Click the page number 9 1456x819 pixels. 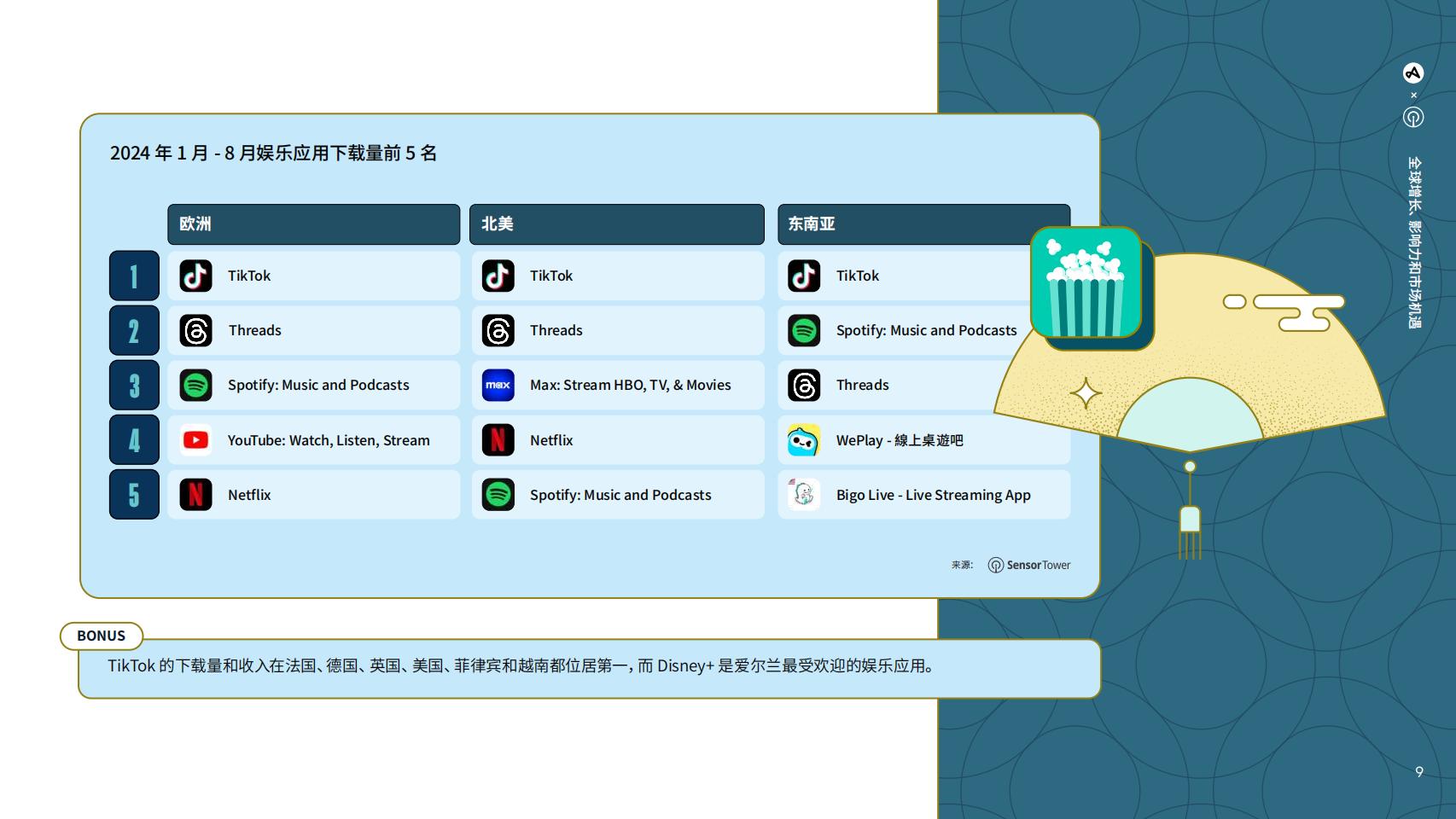tap(1419, 771)
